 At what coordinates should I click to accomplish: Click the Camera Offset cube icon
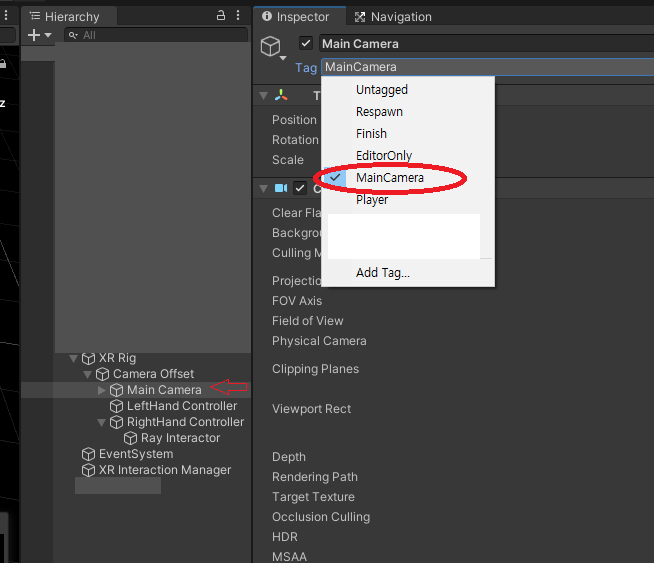pyautogui.click(x=103, y=374)
